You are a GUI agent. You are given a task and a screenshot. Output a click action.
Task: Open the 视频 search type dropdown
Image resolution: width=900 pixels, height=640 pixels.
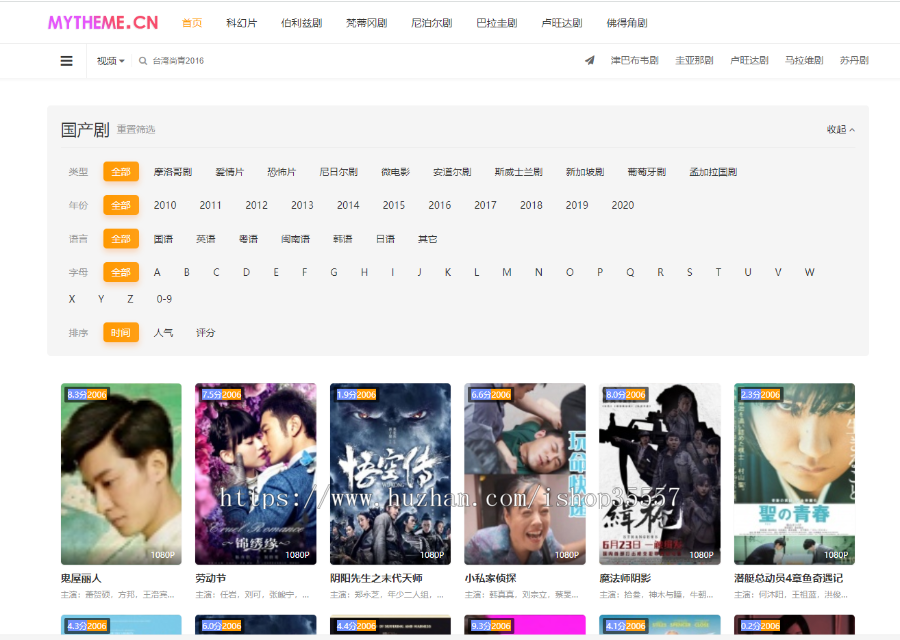click(110, 61)
